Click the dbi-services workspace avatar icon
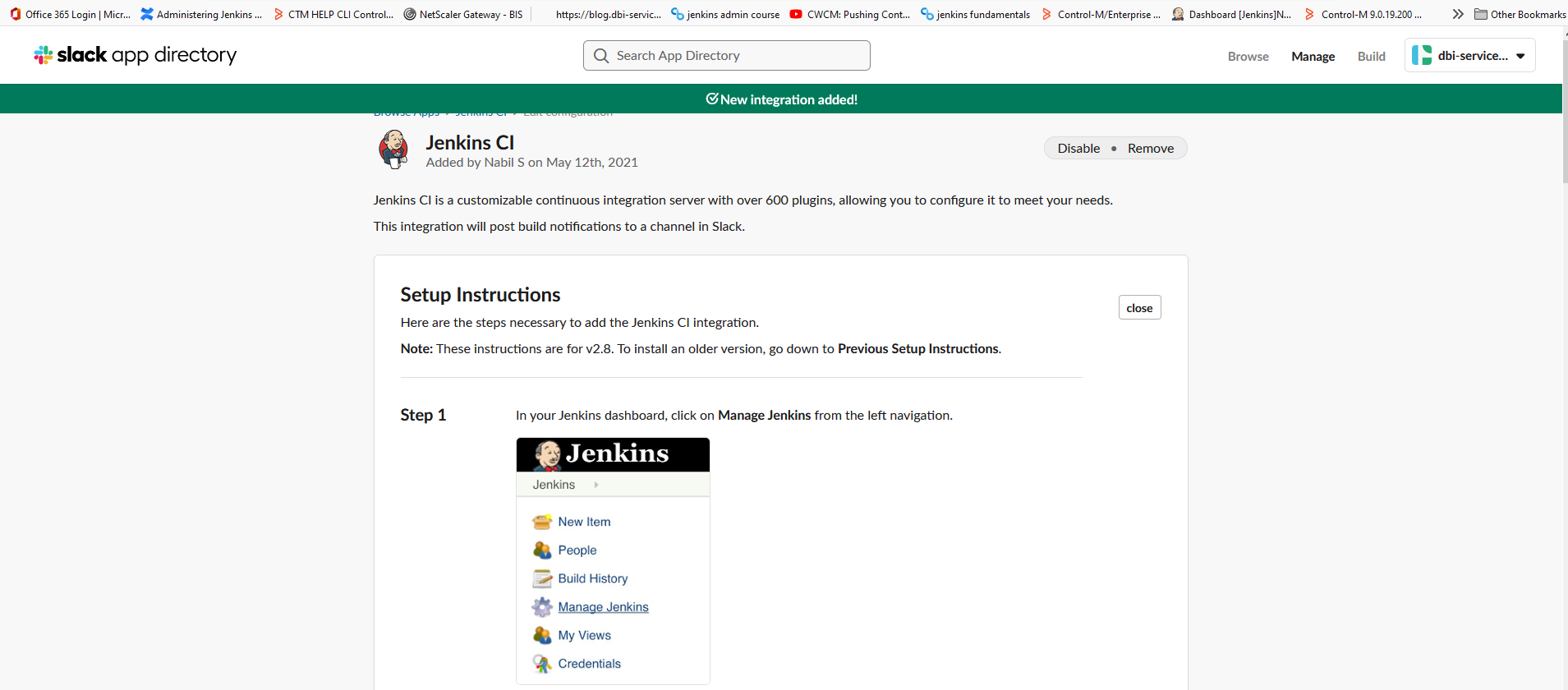1568x690 pixels. 1422,55
